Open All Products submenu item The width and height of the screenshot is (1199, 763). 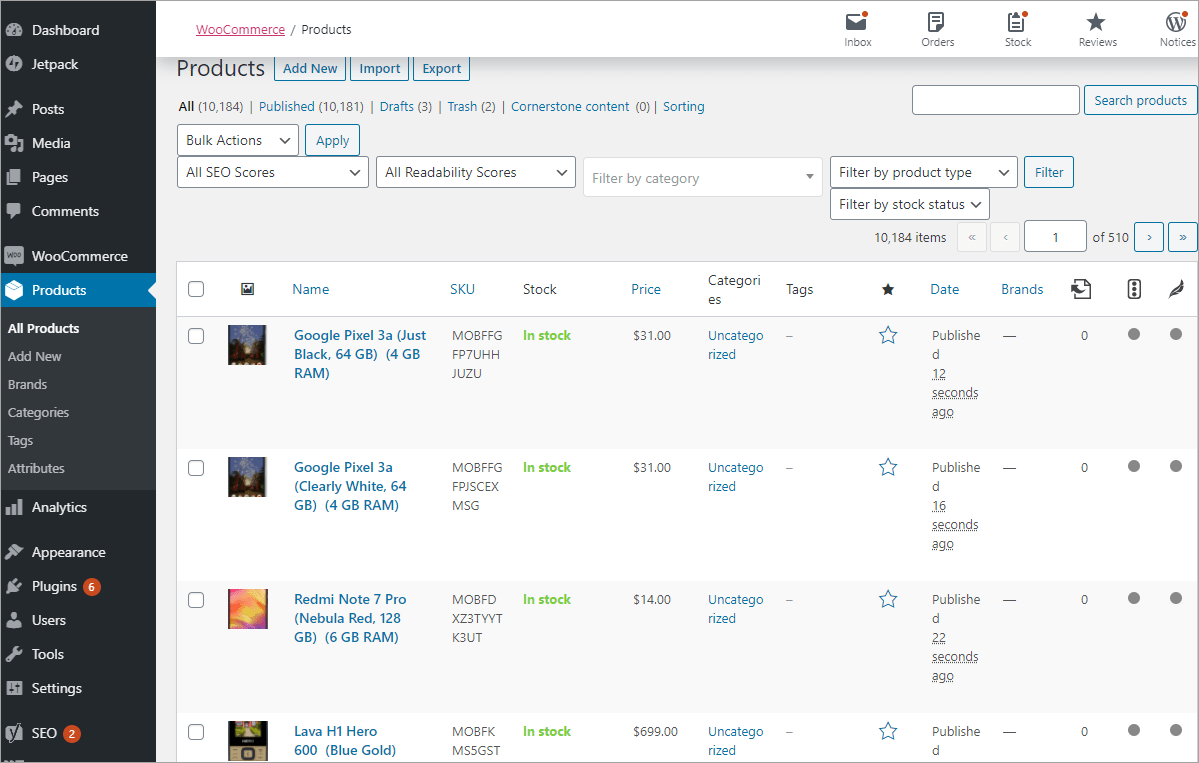click(44, 328)
